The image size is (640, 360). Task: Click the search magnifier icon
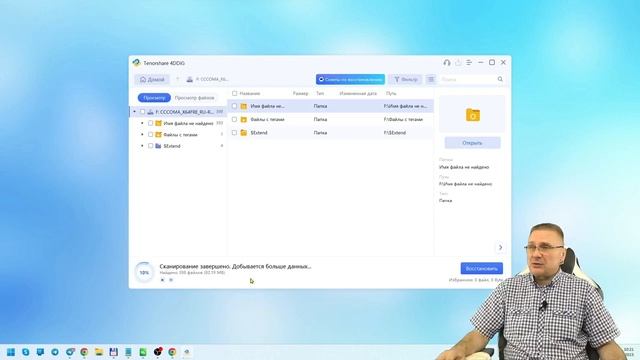pos(500,79)
